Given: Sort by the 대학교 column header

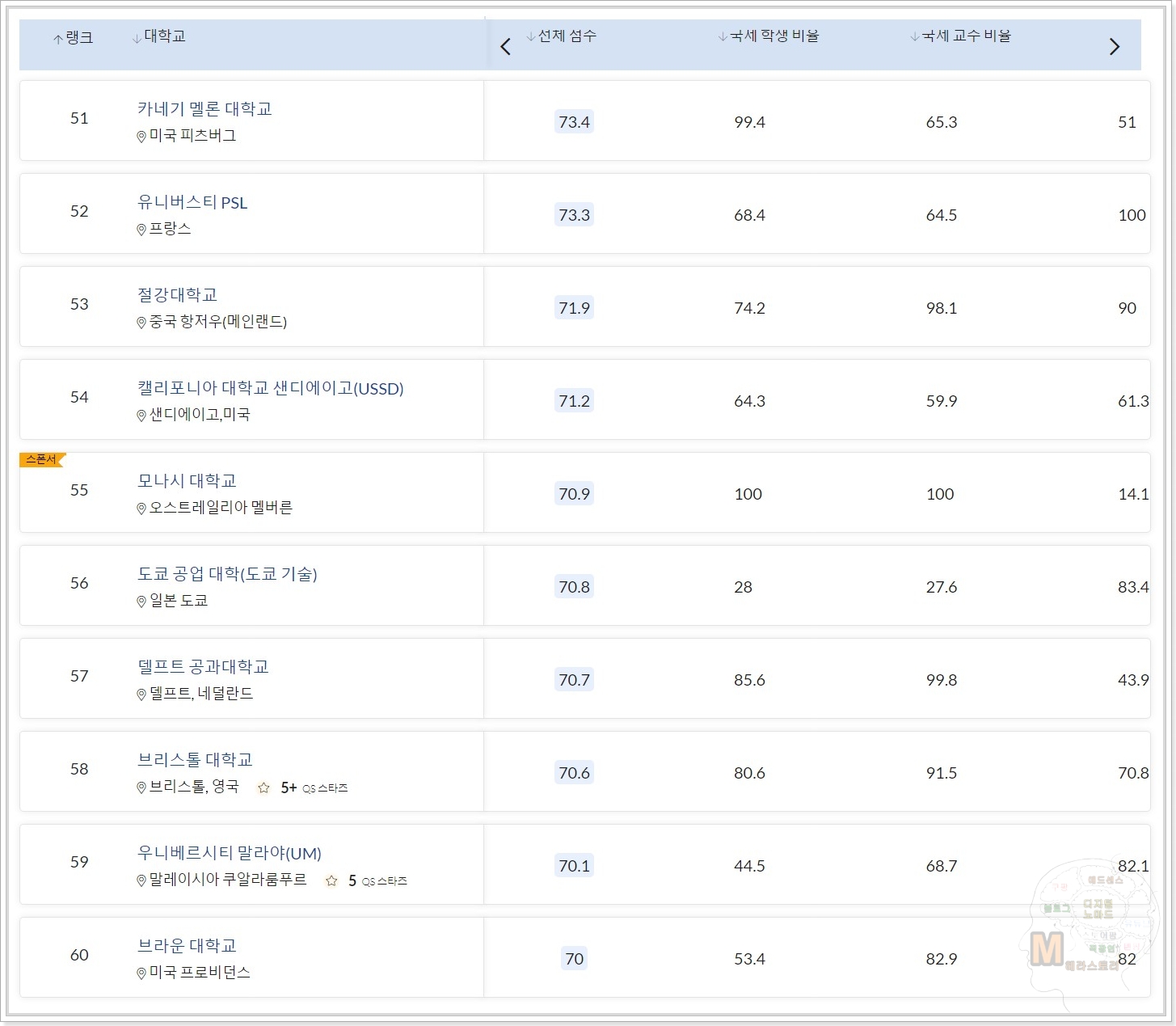Looking at the screenshot, I should (x=159, y=36).
